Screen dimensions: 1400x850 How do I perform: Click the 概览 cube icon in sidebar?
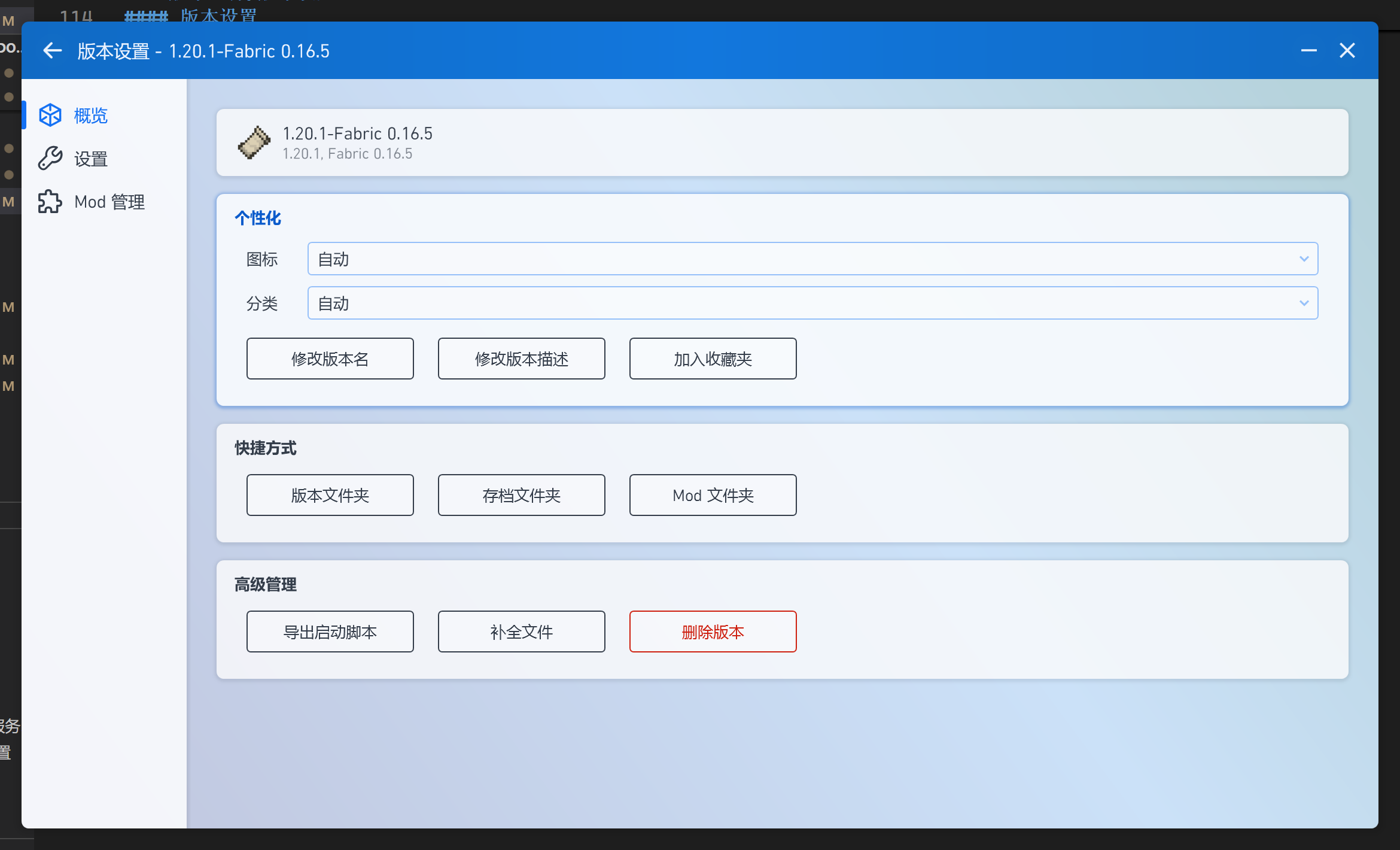pos(50,115)
